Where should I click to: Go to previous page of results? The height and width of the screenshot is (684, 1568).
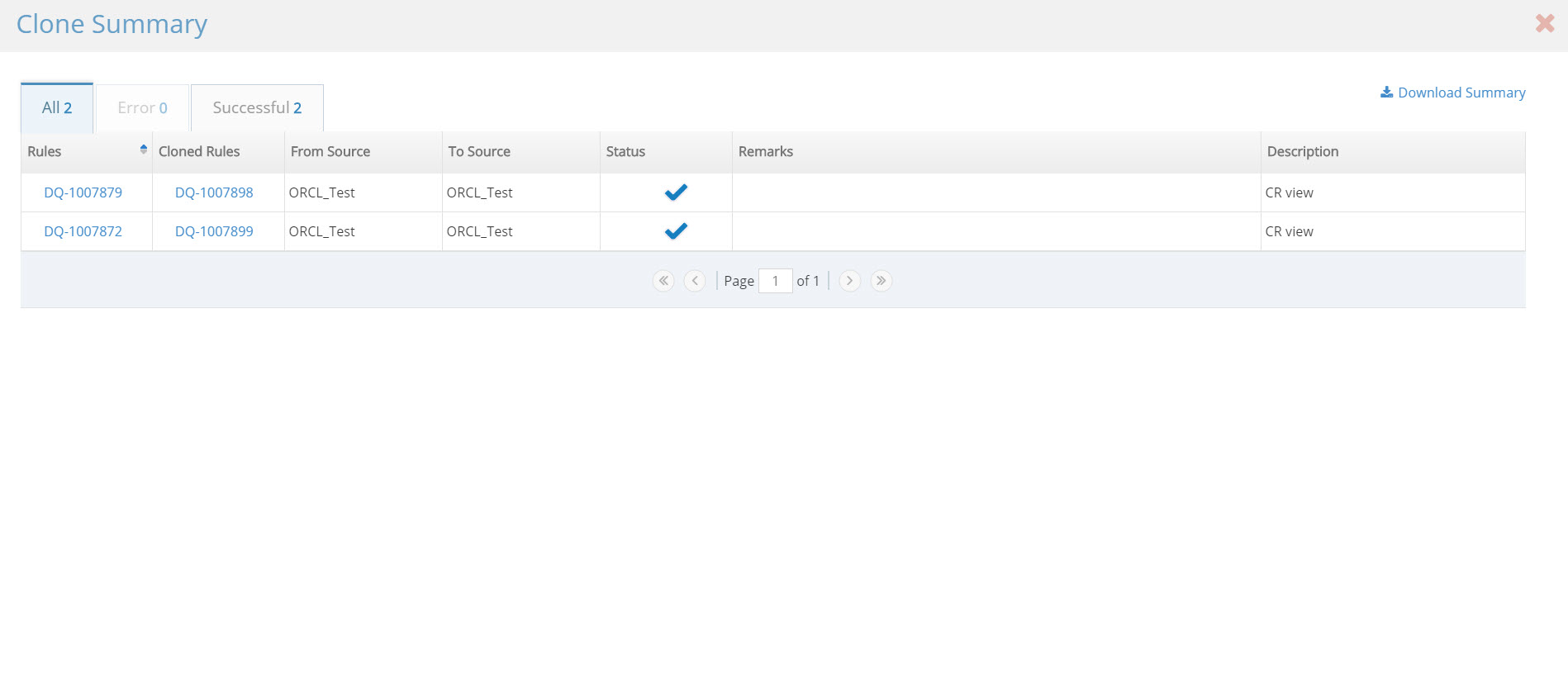point(695,281)
